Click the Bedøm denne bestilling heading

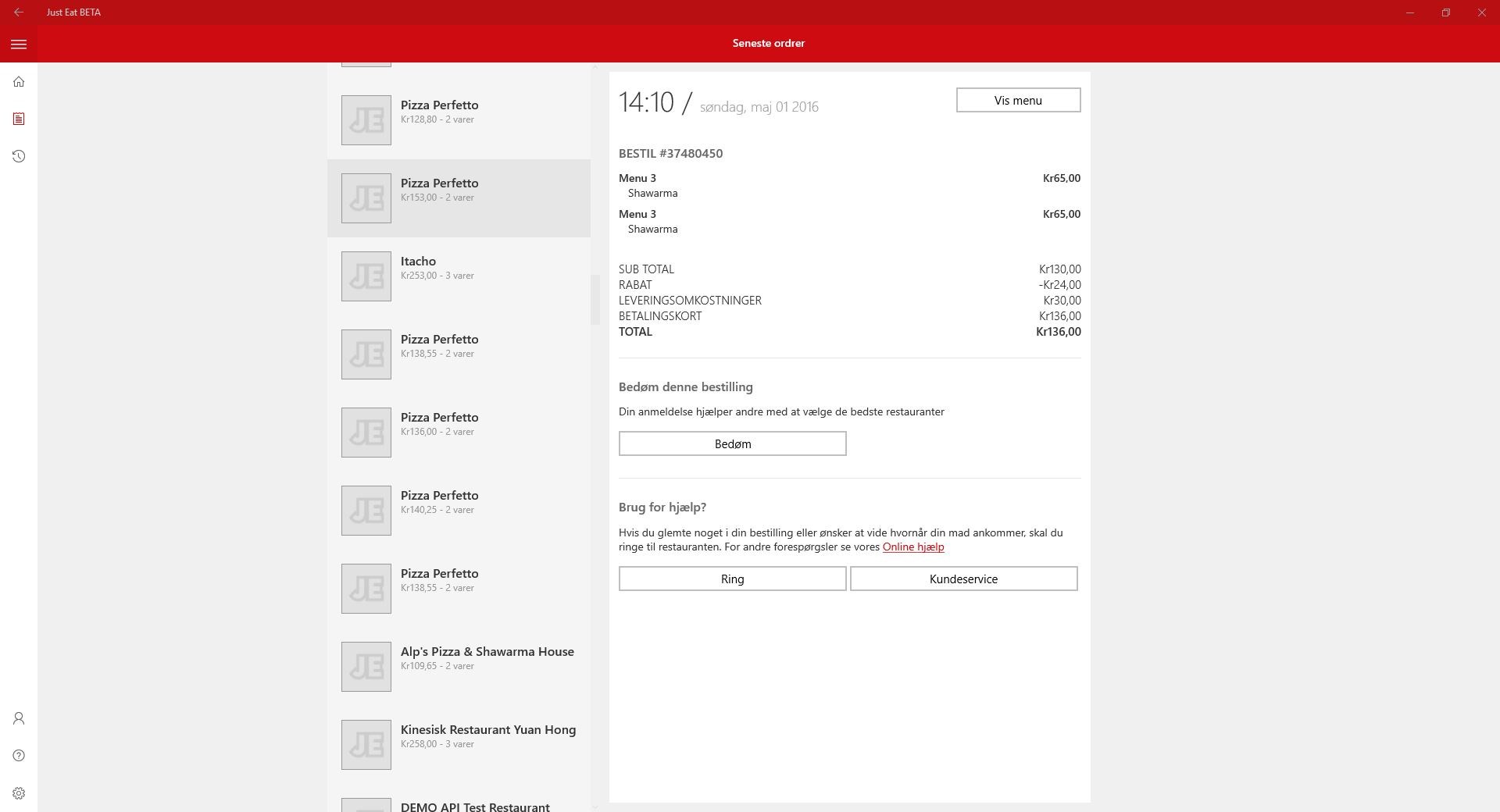686,387
